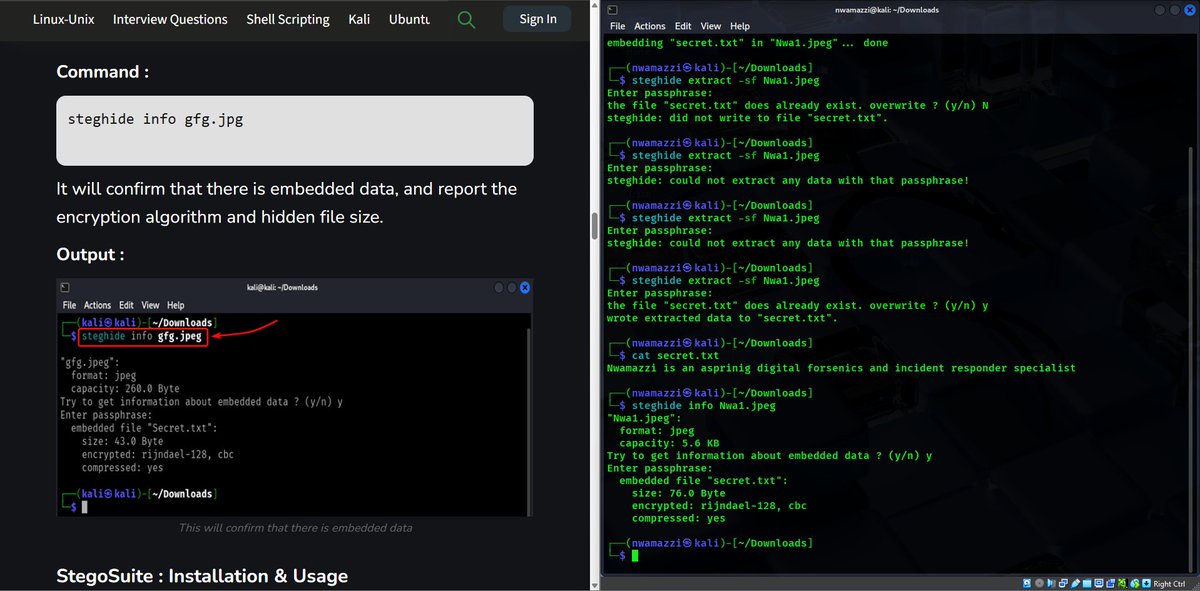Open Edit menu in nwamazzi@kali terminal

pyautogui.click(x=683, y=26)
